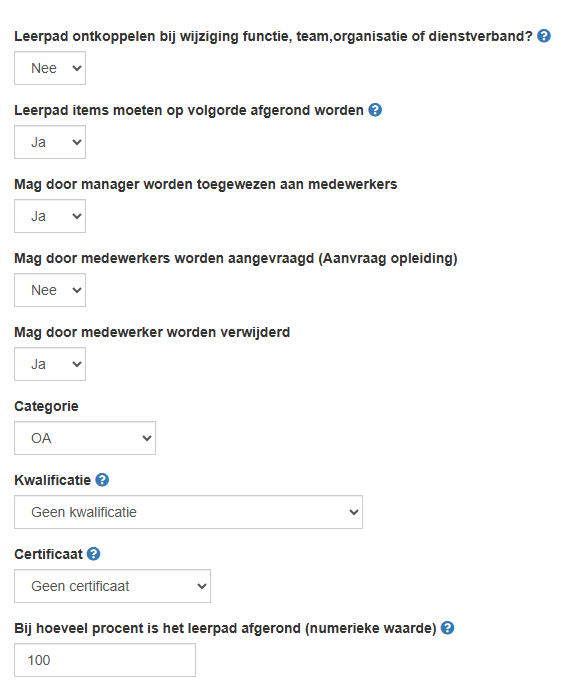Click label Mag door medewerker worden verwijderd
Image resolution: width=563 pixels, height=687 pixels.
click(152, 333)
